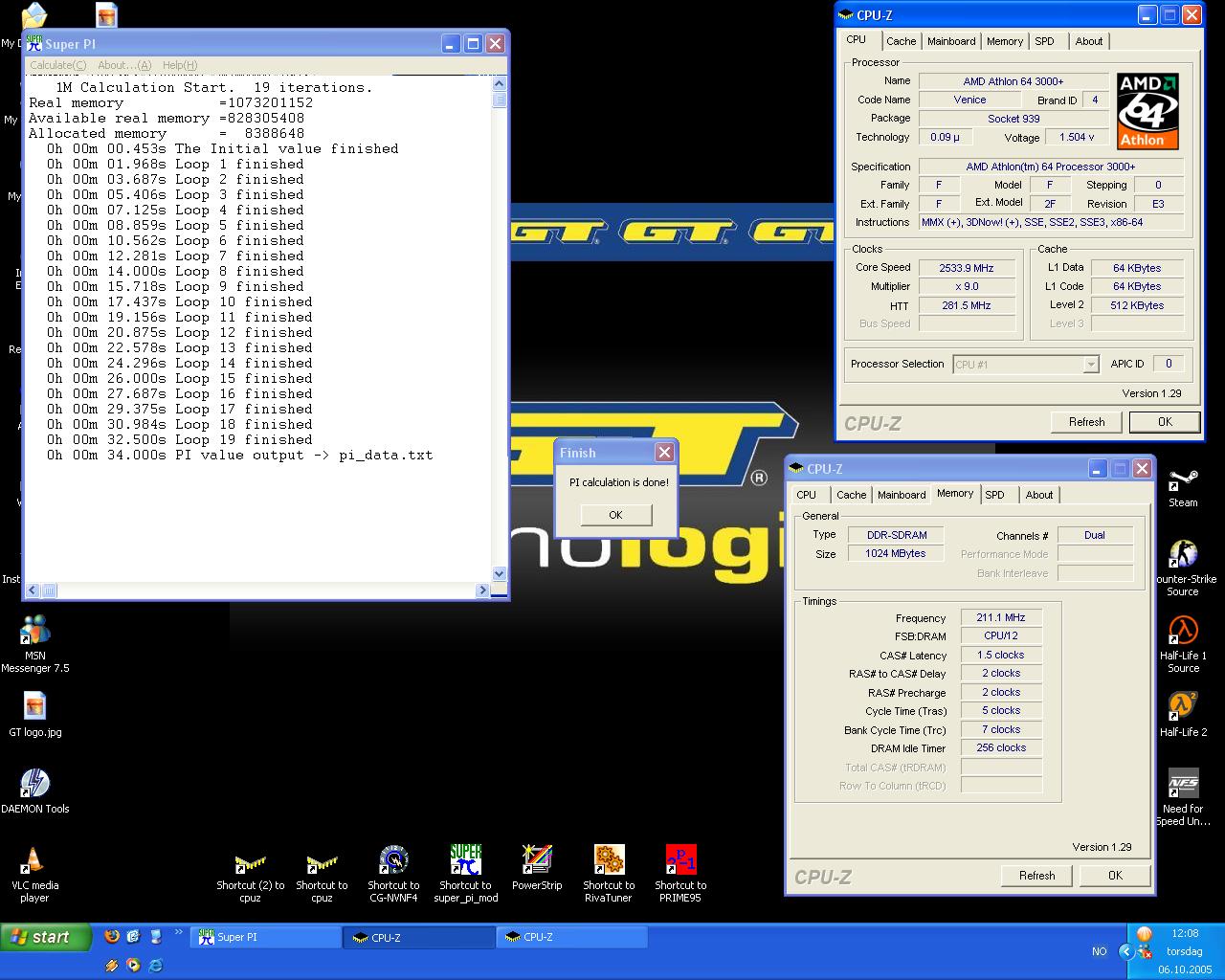The image size is (1225, 980).
Task: Launch the Half-Life 2 desktop icon
Action: coord(1183,715)
